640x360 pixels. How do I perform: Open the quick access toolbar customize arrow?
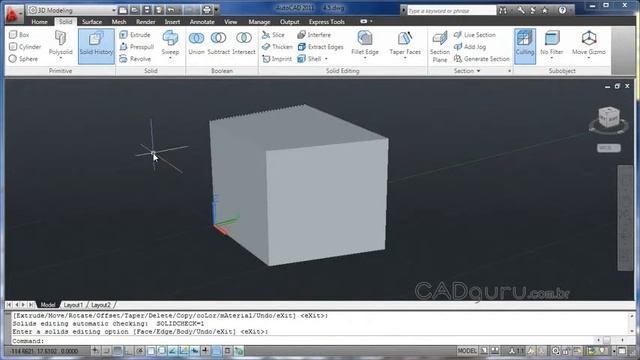pos(217,10)
